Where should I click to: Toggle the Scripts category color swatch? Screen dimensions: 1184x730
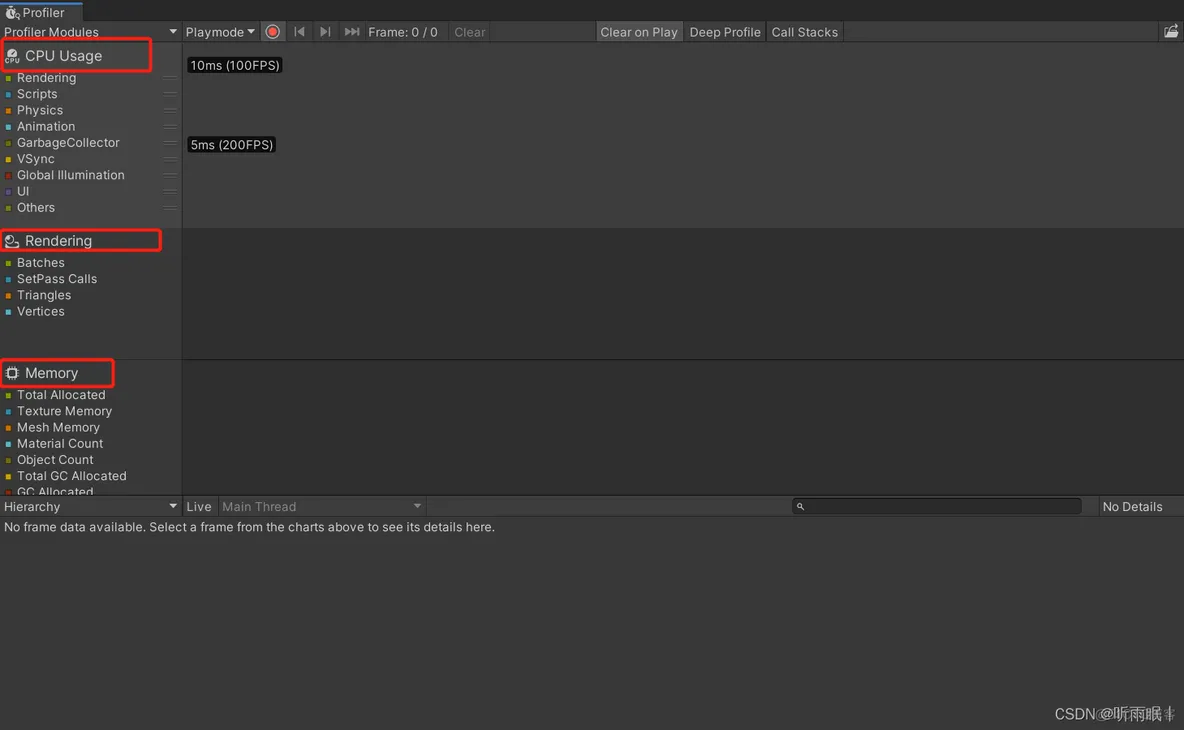(8, 94)
